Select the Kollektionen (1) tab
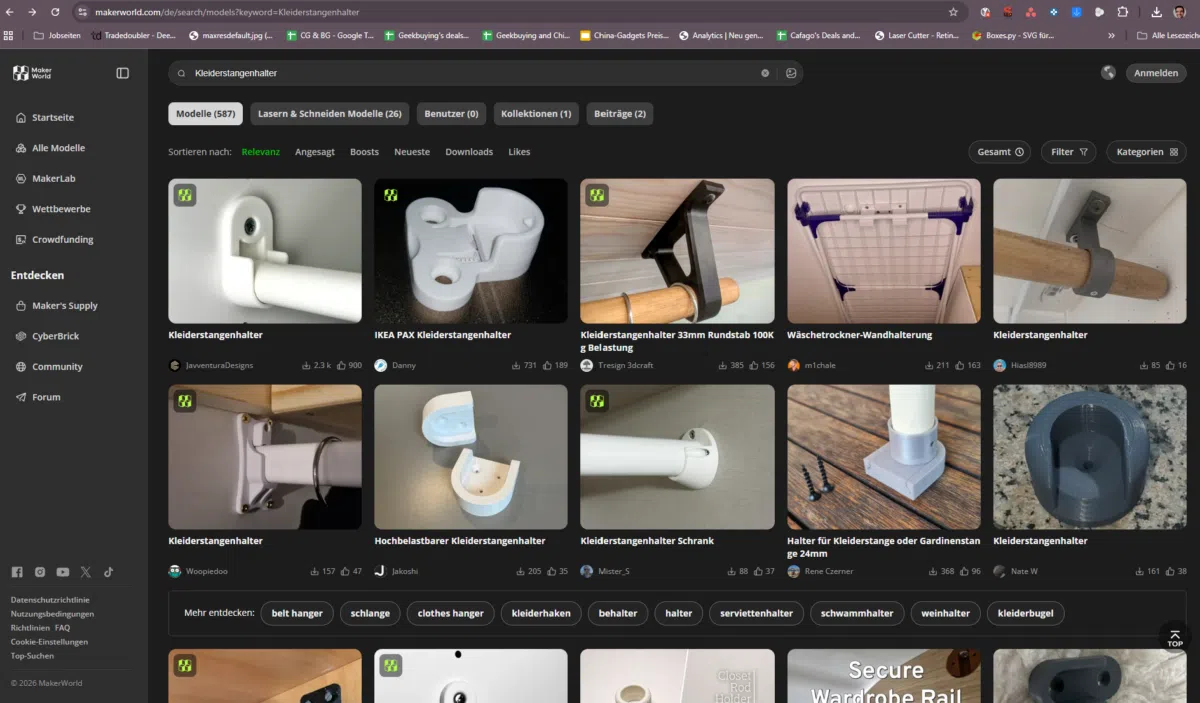This screenshot has width=1200, height=703. click(x=536, y=114)
